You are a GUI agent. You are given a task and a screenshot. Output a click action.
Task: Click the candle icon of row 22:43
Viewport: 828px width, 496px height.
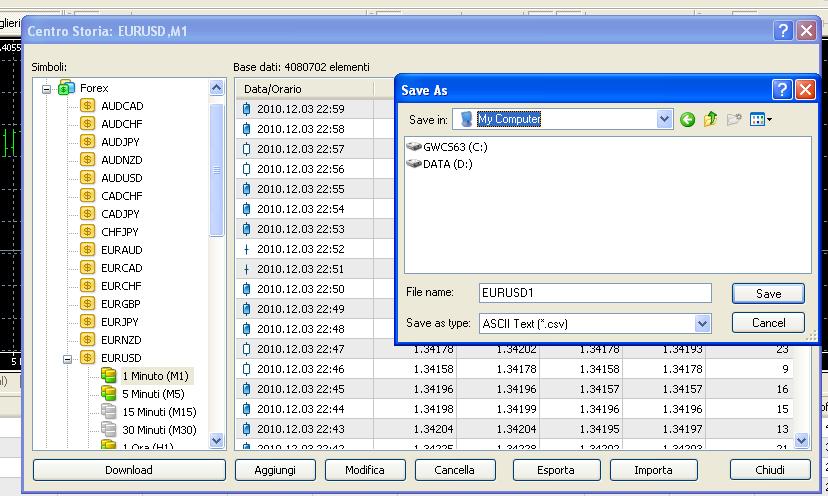click(x=246, y=429)
